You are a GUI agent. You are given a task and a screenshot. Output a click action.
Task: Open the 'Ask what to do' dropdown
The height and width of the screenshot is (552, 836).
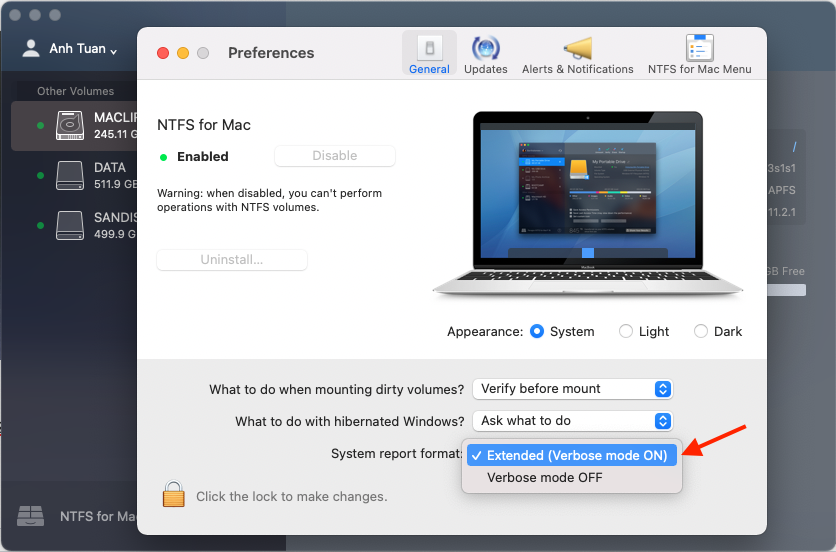point(572,421)
